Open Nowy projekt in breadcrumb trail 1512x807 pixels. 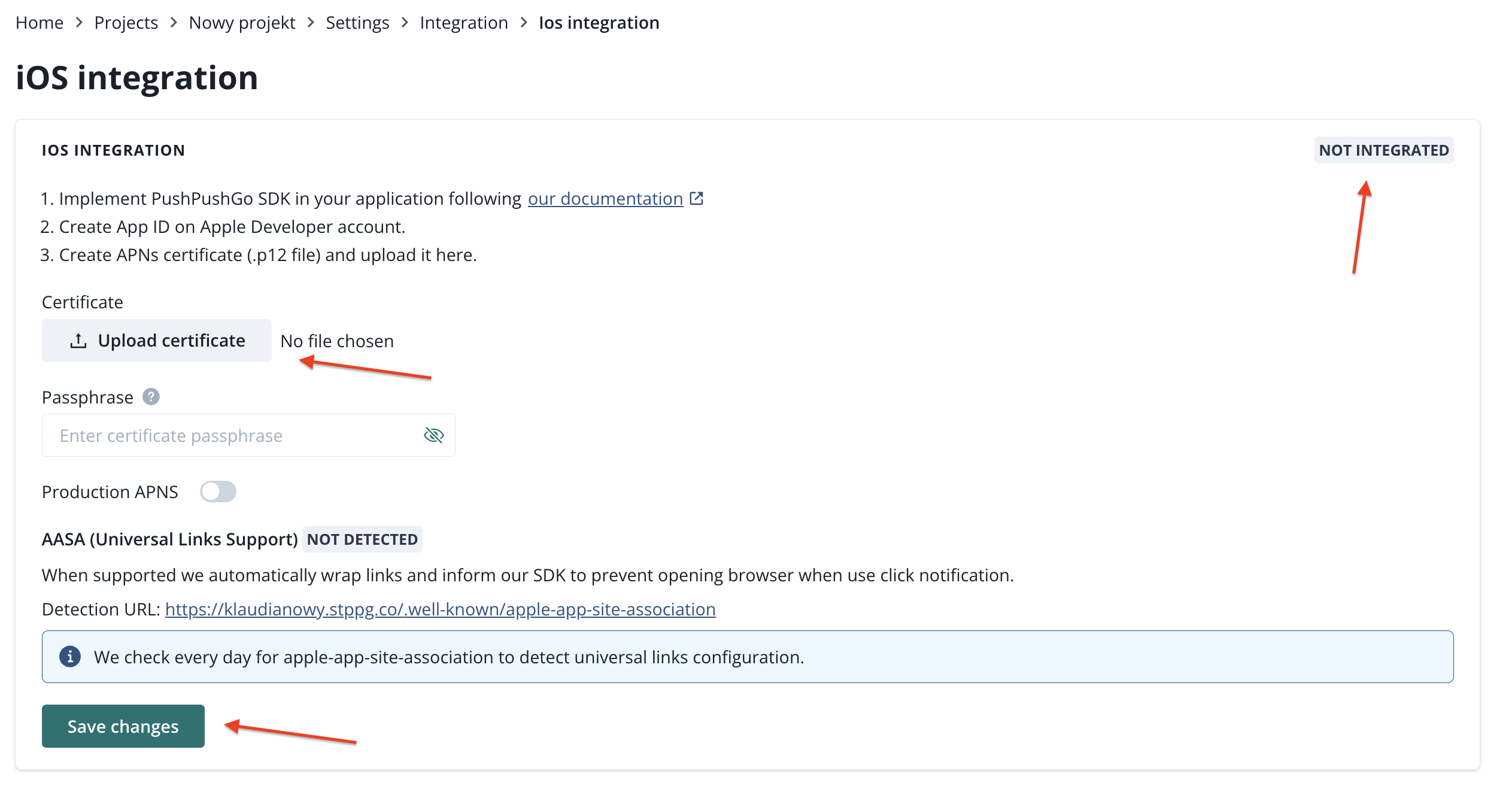tap(242, 23)
